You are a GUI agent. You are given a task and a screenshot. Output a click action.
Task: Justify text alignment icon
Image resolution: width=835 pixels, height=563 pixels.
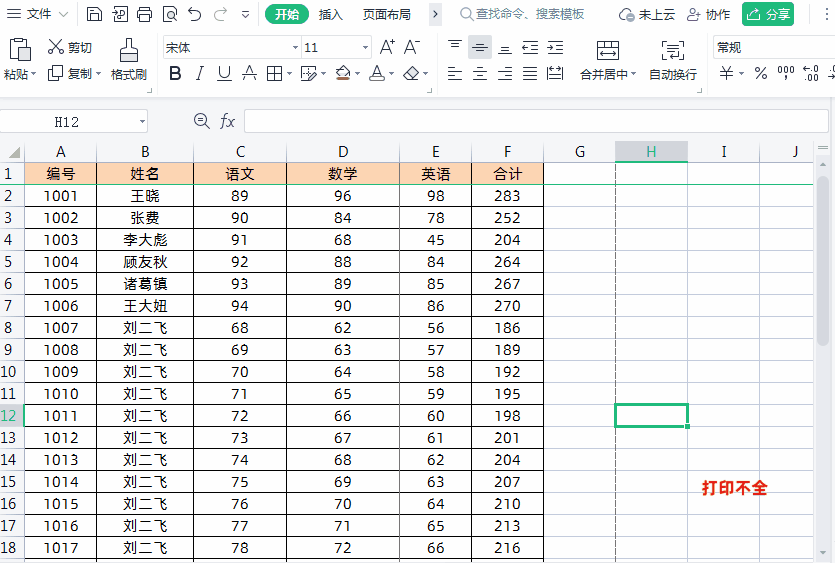[530, 74]
